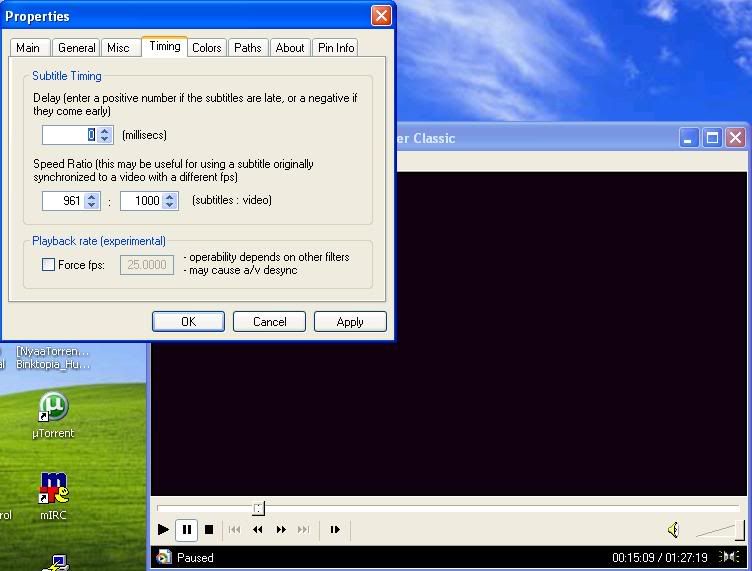Screen dimensions: 752x571
Task: Enable the Force fps checkbox
Action: point(48,265)
